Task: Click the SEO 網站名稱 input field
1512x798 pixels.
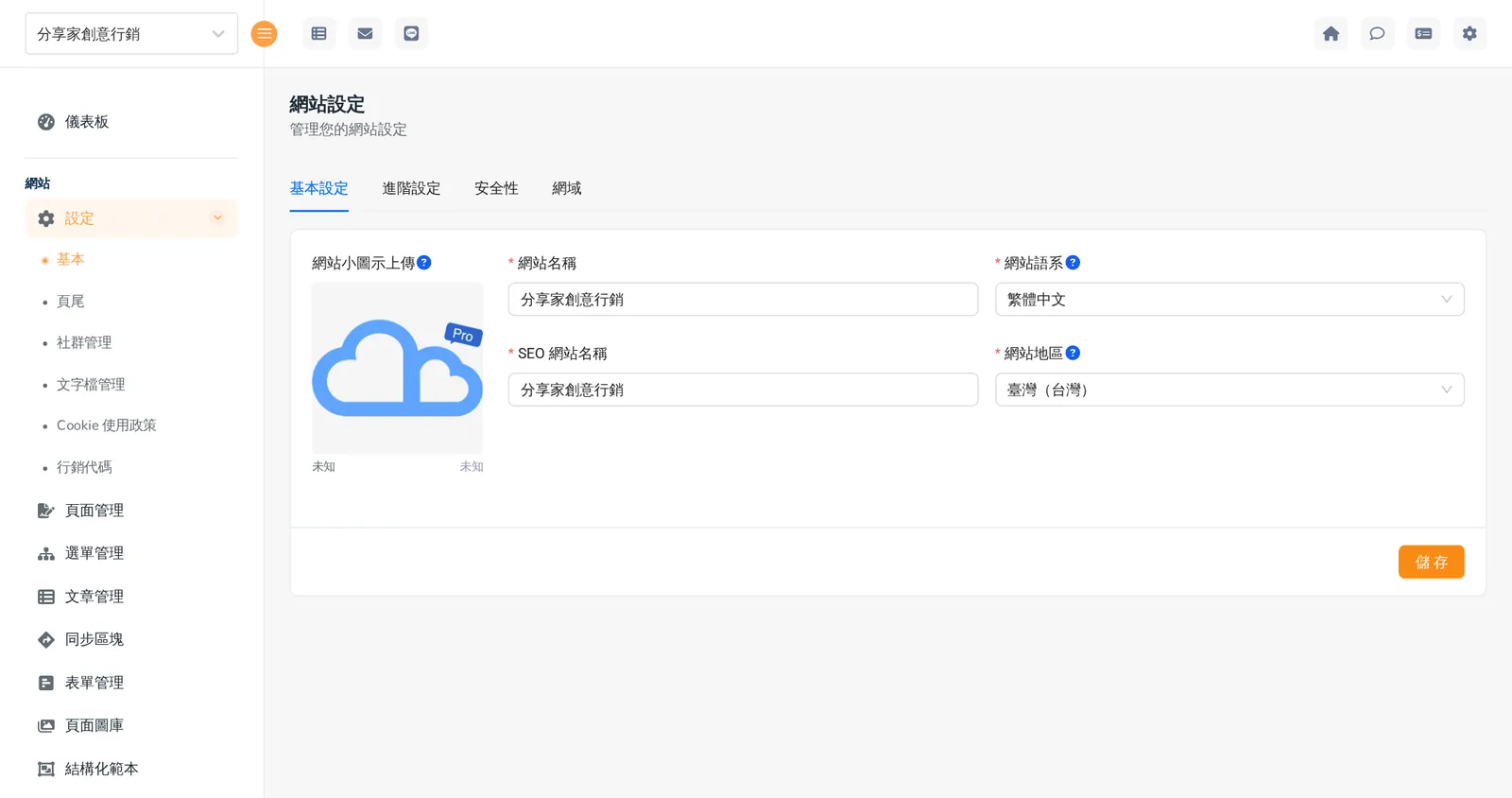Action: pyautogui.click(x=743, y=390)
